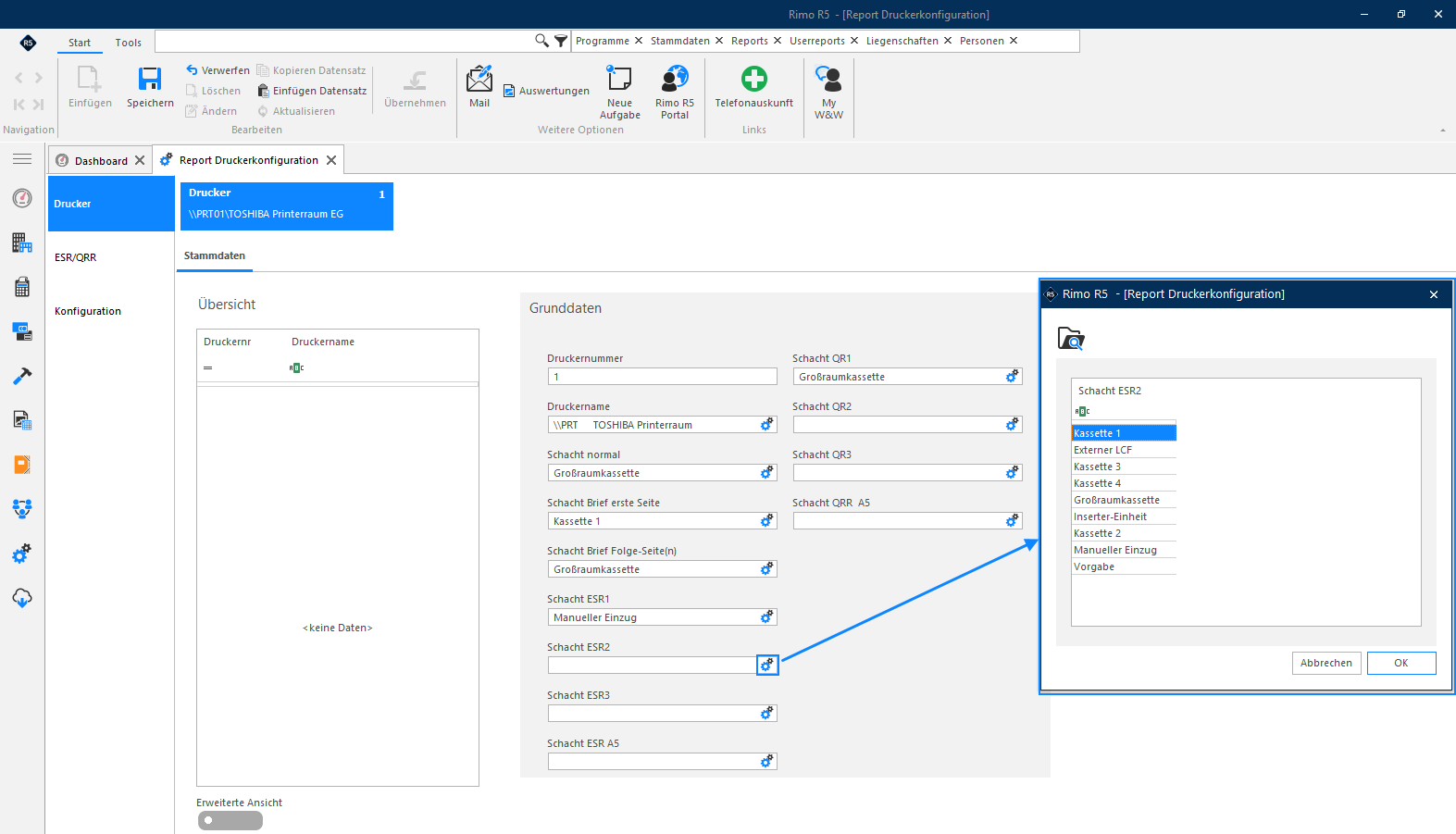Select Inserter-Einheit in the list
This screenshot has height=834, width=1456.
pos(1124,517)
